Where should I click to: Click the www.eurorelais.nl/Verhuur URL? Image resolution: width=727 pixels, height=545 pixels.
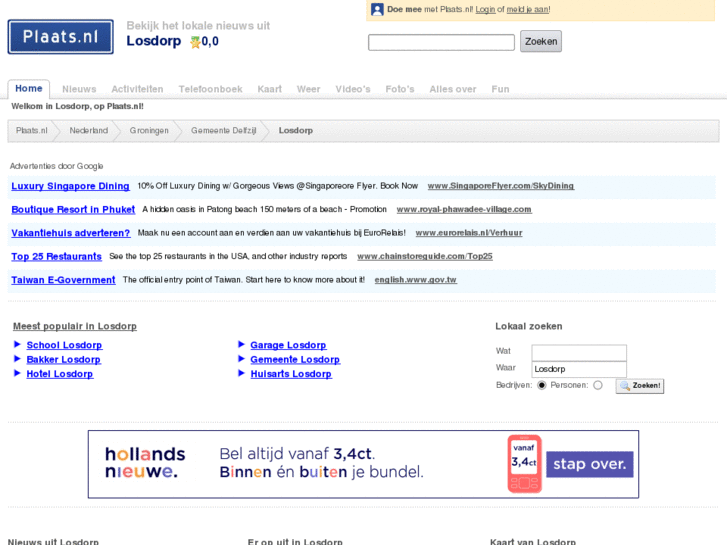click(x=469, y=233)
